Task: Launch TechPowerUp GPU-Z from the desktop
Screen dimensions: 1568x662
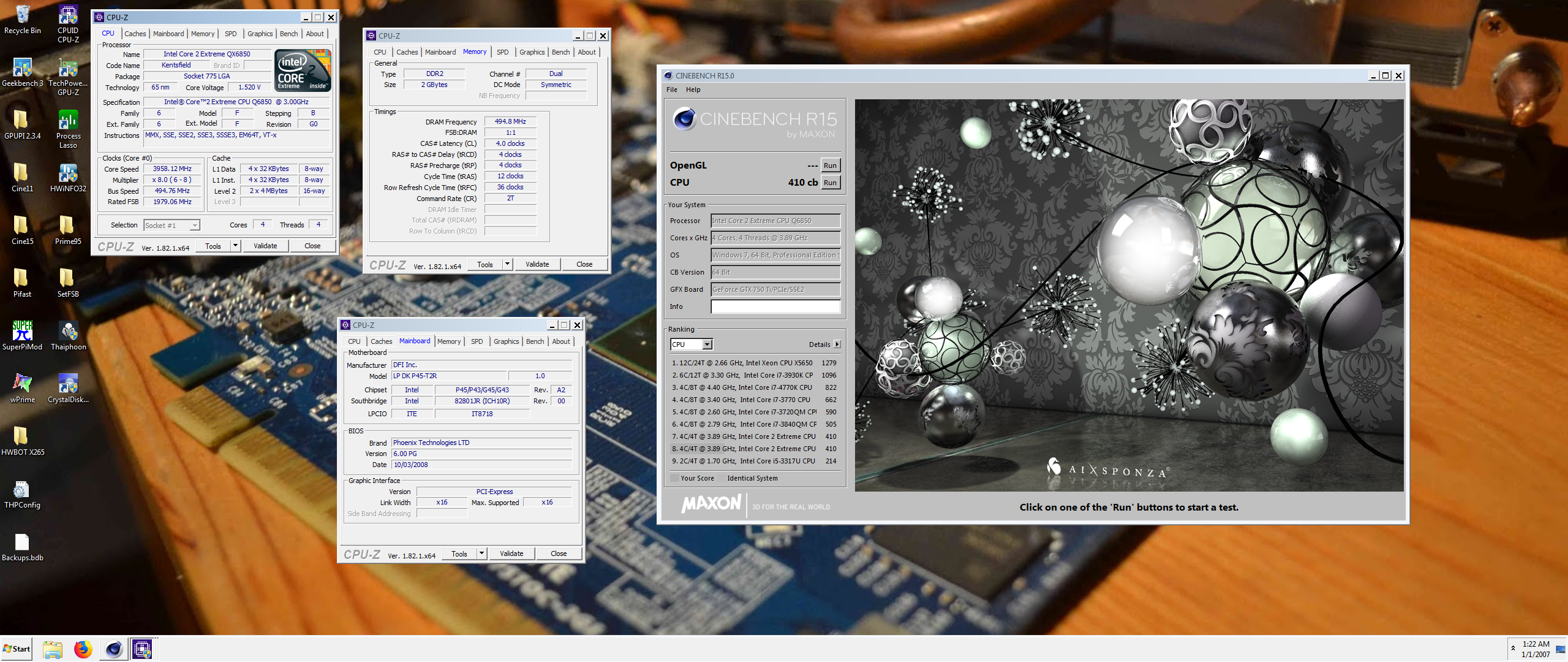Action: (68, 77)
